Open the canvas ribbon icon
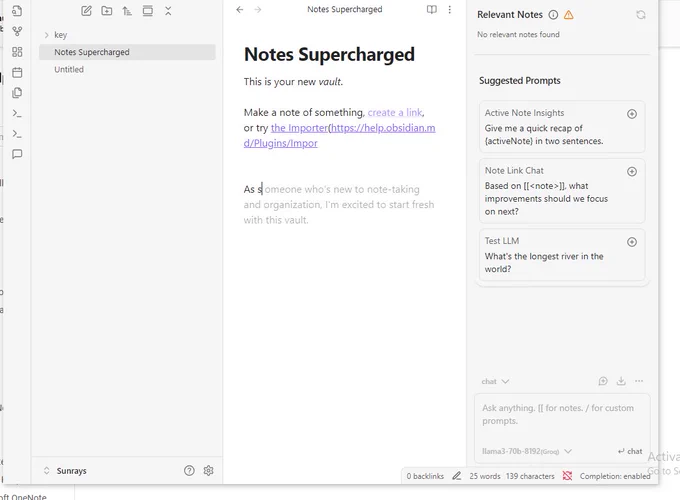This screenshot has height=500, width=680. point(17,52)
